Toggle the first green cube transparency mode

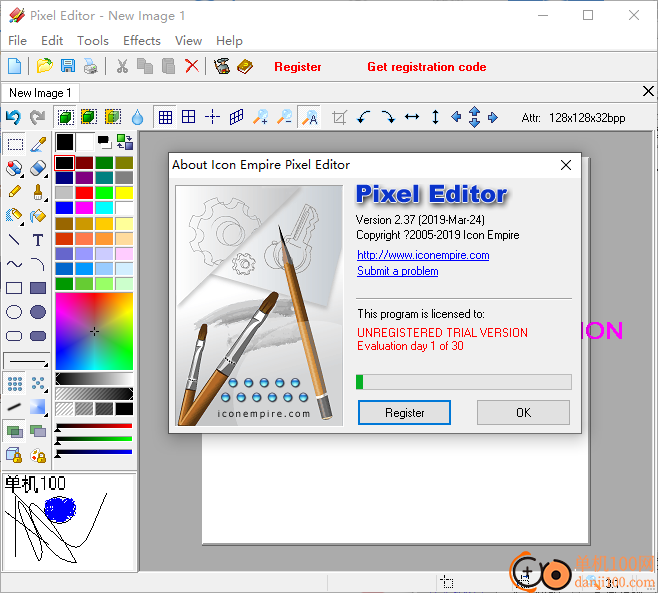tap(65, 118)
